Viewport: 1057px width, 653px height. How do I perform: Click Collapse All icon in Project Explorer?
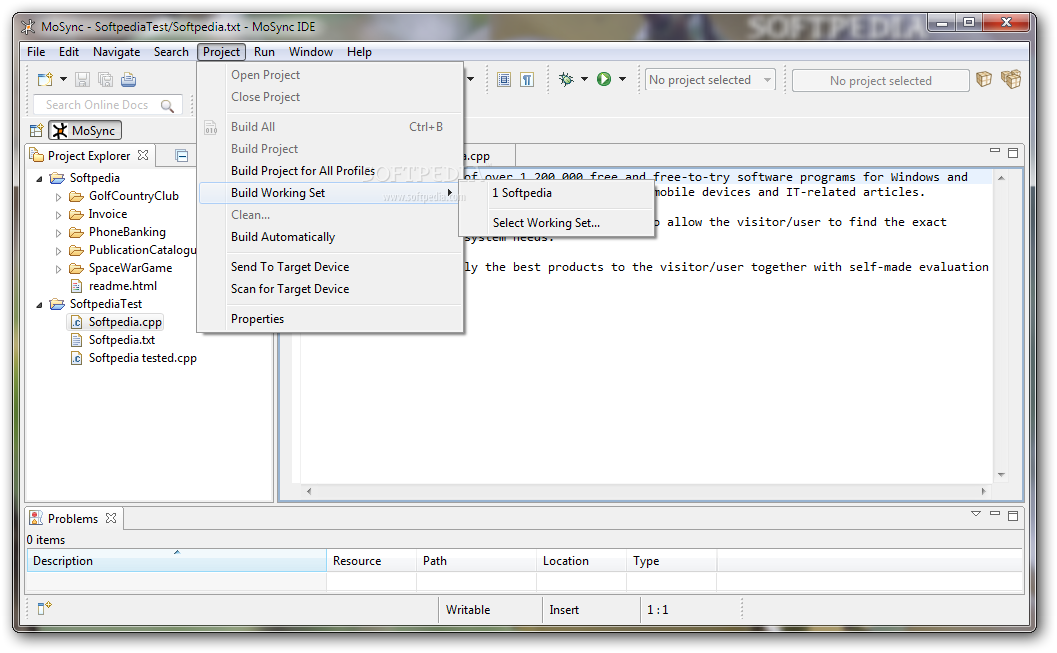(181, 156)
